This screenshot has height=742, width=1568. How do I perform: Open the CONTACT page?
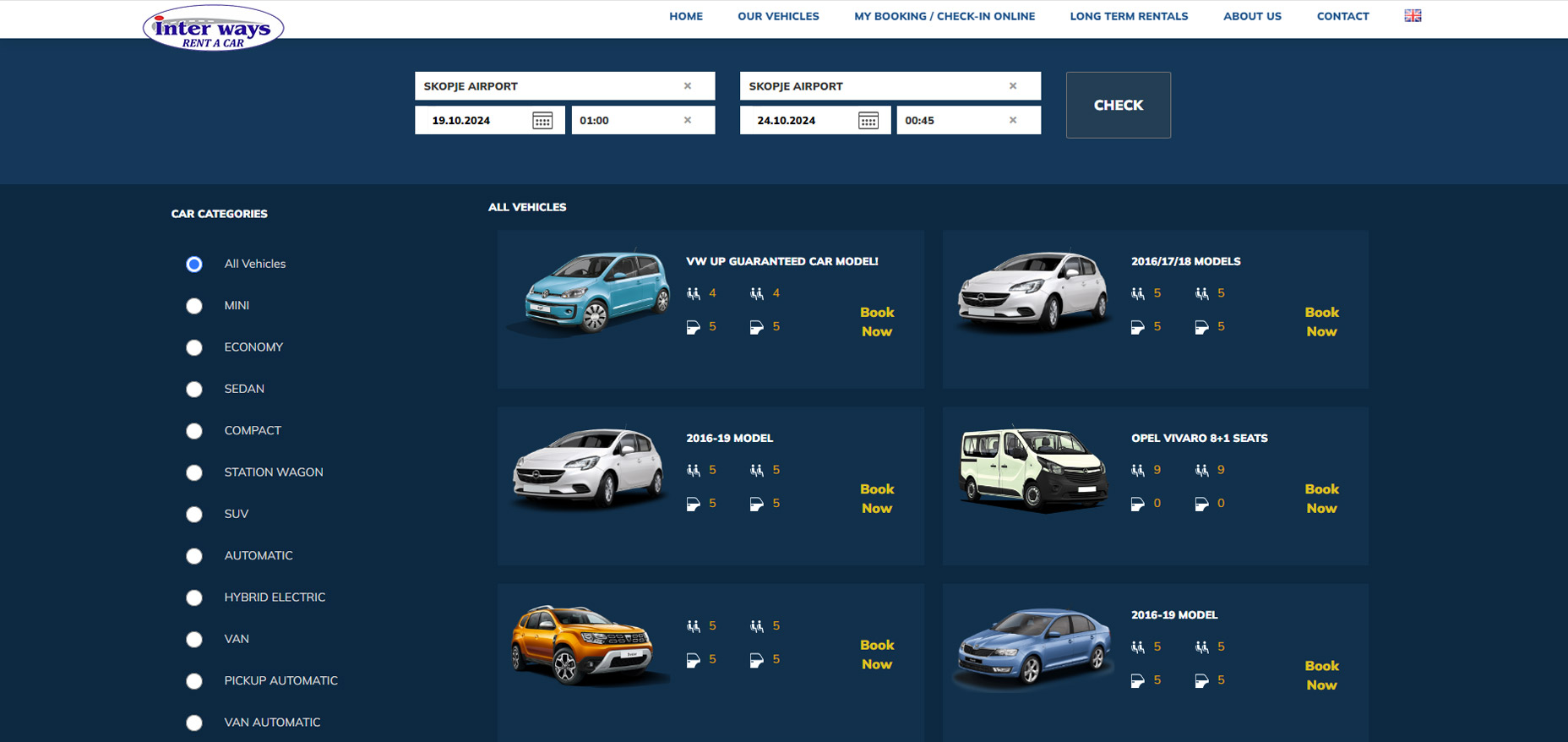[x=1342, y=16]
